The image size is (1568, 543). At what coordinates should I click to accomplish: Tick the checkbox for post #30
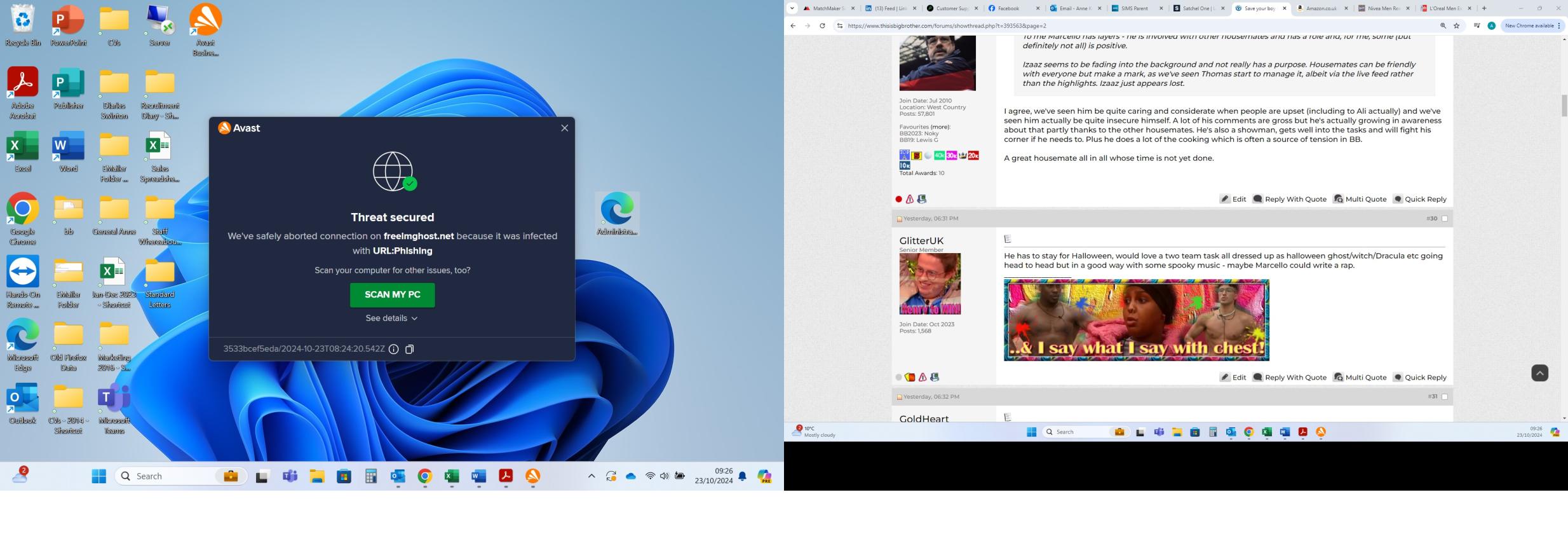click(x=1445, y=219)
